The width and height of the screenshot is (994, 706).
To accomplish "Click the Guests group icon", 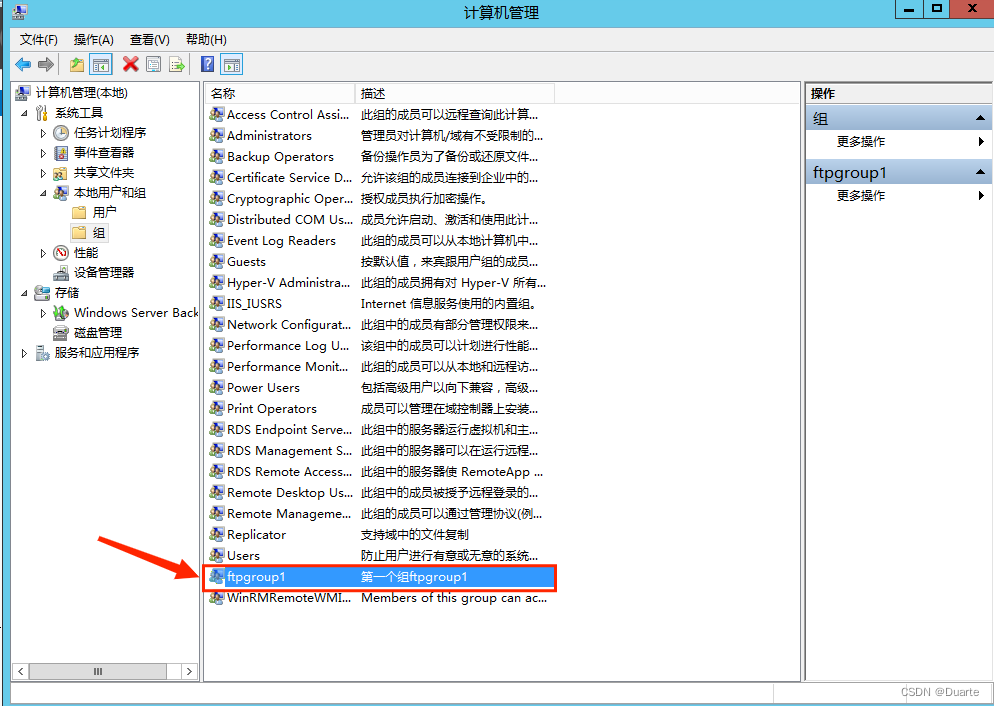I will tap(217, 261).
